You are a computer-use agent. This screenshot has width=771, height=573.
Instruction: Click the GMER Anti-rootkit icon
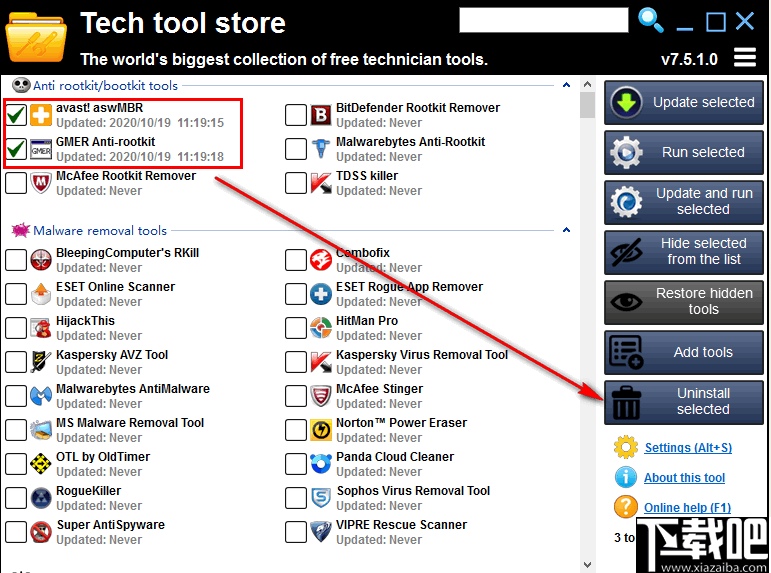point(41,149)
